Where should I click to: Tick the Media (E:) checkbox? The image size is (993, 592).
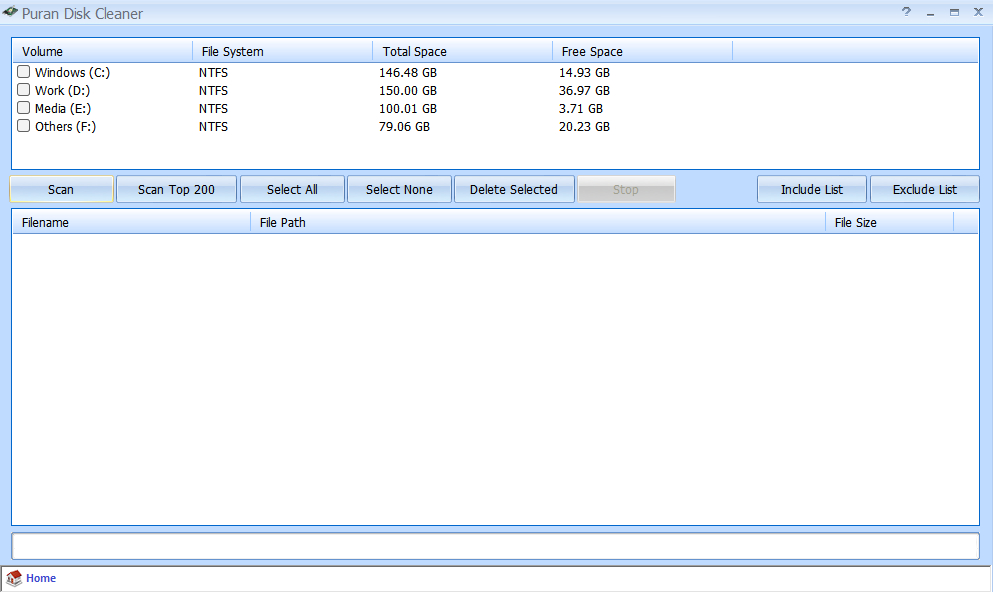pyautogui.click(x=24, y=108)
